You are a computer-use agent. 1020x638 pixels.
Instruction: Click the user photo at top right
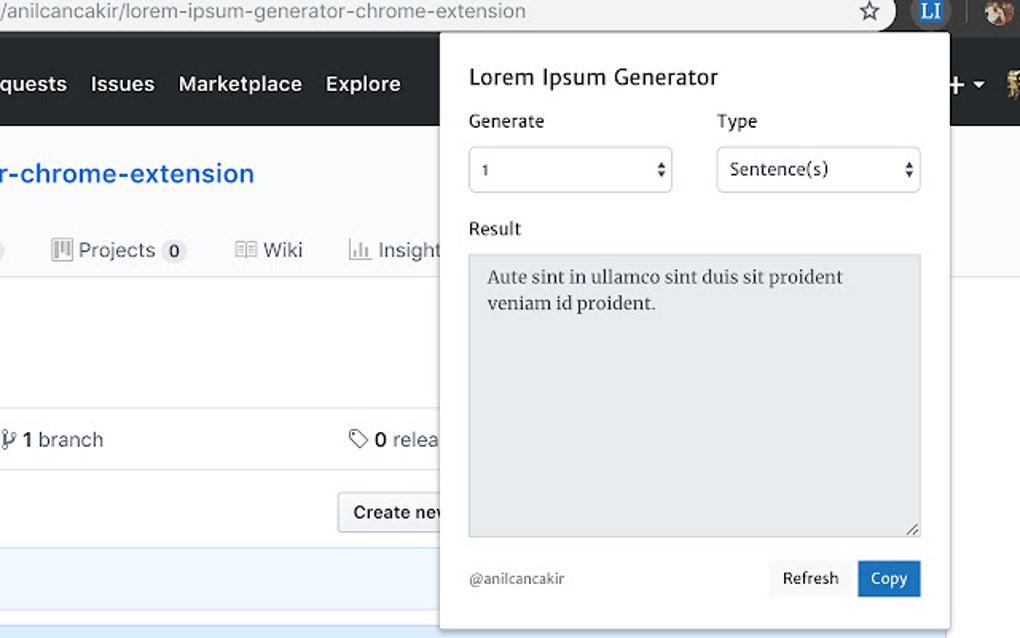point(1000,13)
